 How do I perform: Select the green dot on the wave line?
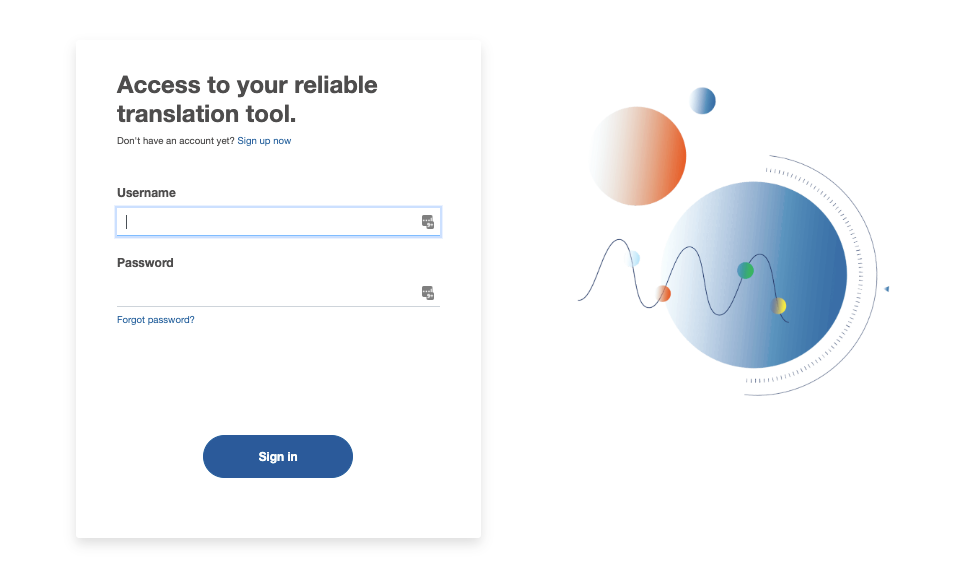745,270
